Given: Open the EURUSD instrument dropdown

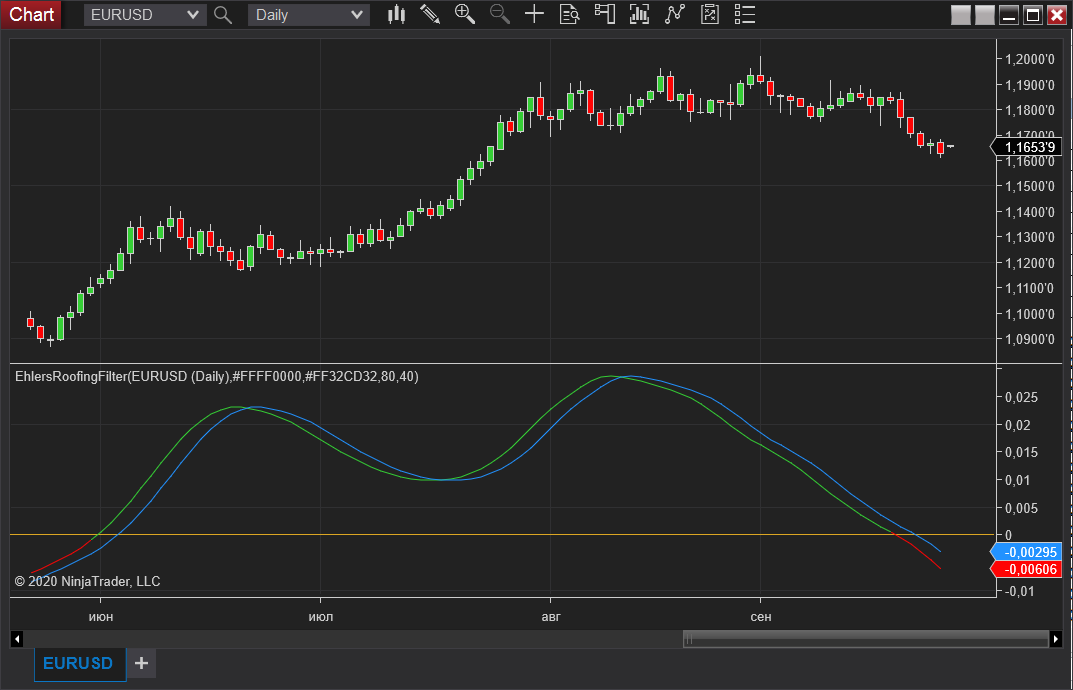Looking at the screenshot, I should coord(144,14).
